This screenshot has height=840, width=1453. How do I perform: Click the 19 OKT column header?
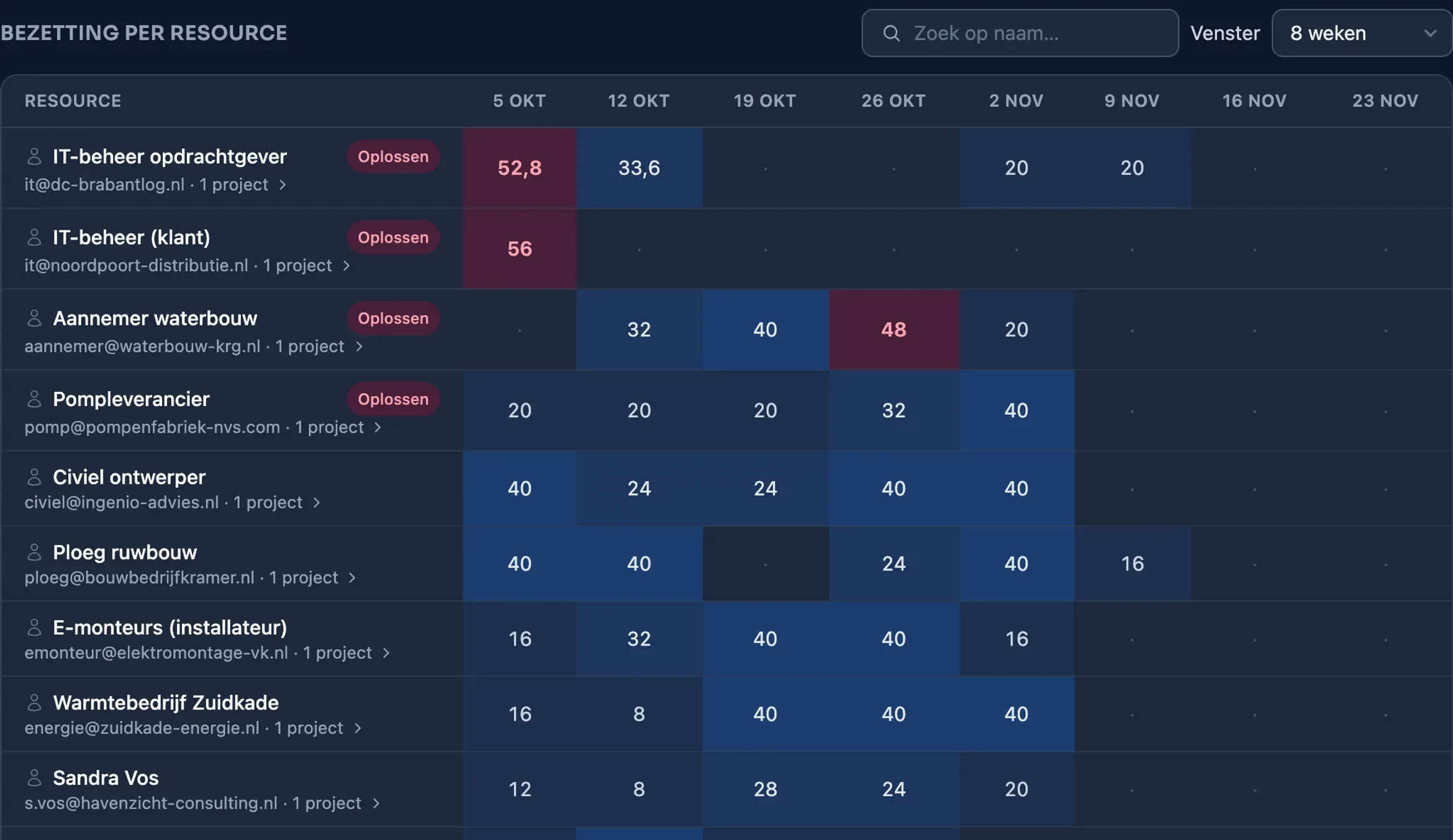click(x=765, y=101)
